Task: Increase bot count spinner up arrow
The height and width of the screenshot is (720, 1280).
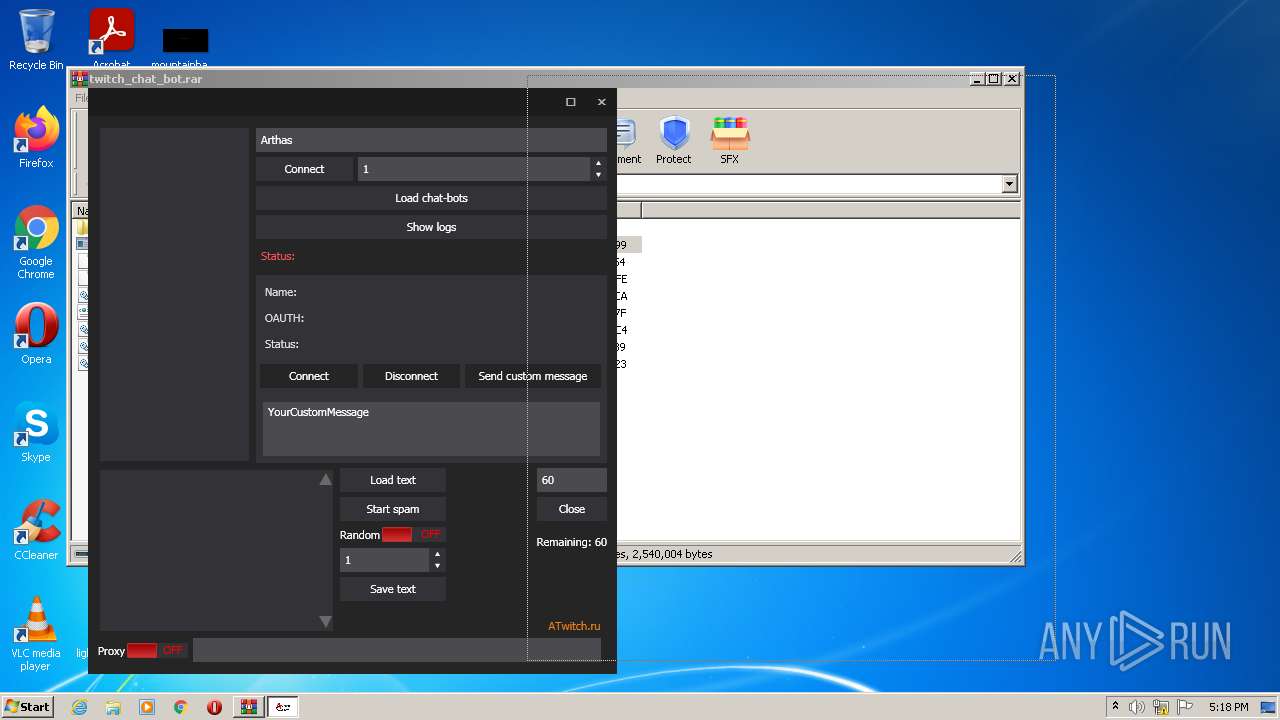Action: click(599, 163)
